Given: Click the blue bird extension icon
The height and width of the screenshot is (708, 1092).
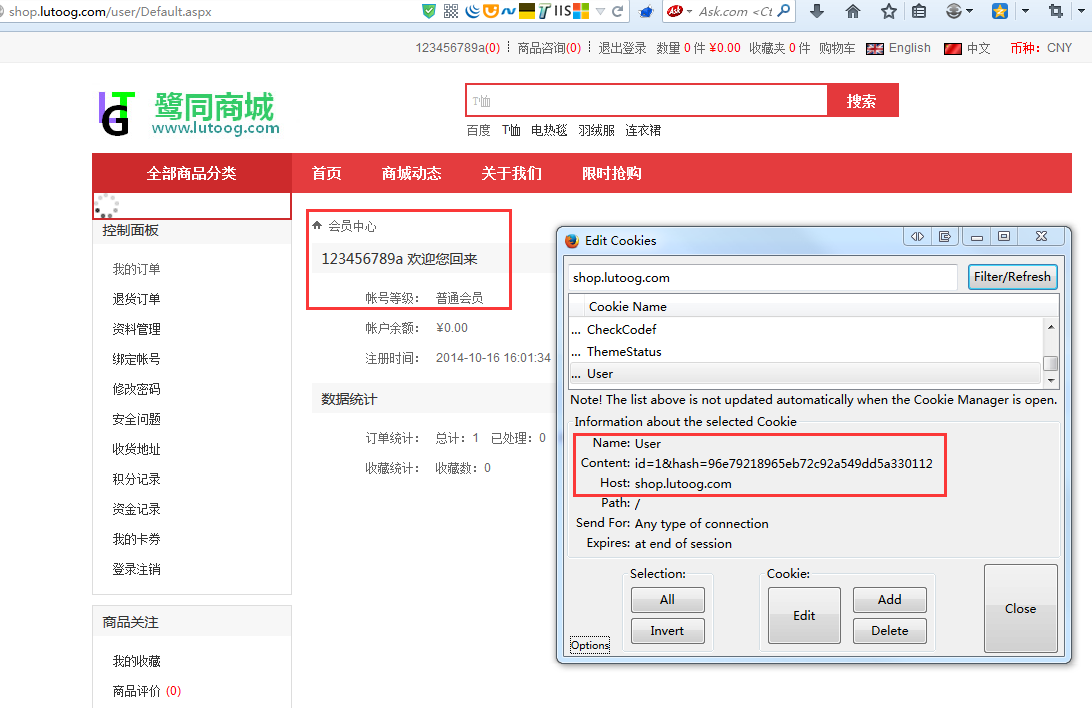Looking at the screenshot, I should [x=646, y=12].
